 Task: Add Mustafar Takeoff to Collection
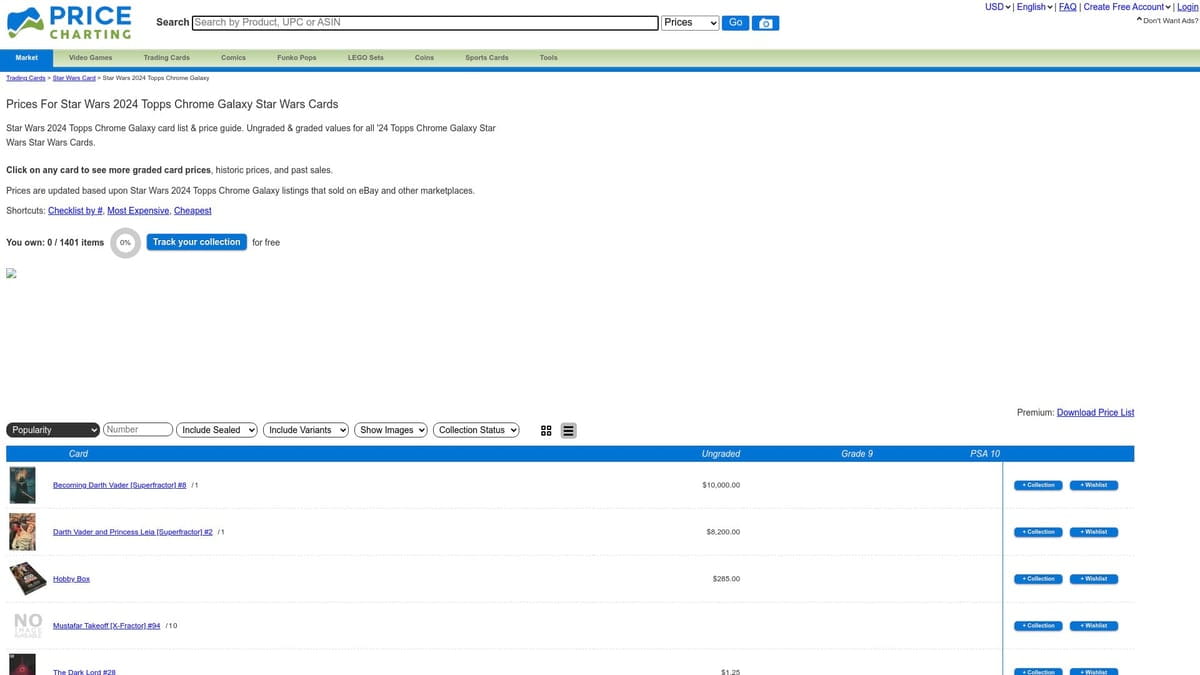pos(1037,626)
